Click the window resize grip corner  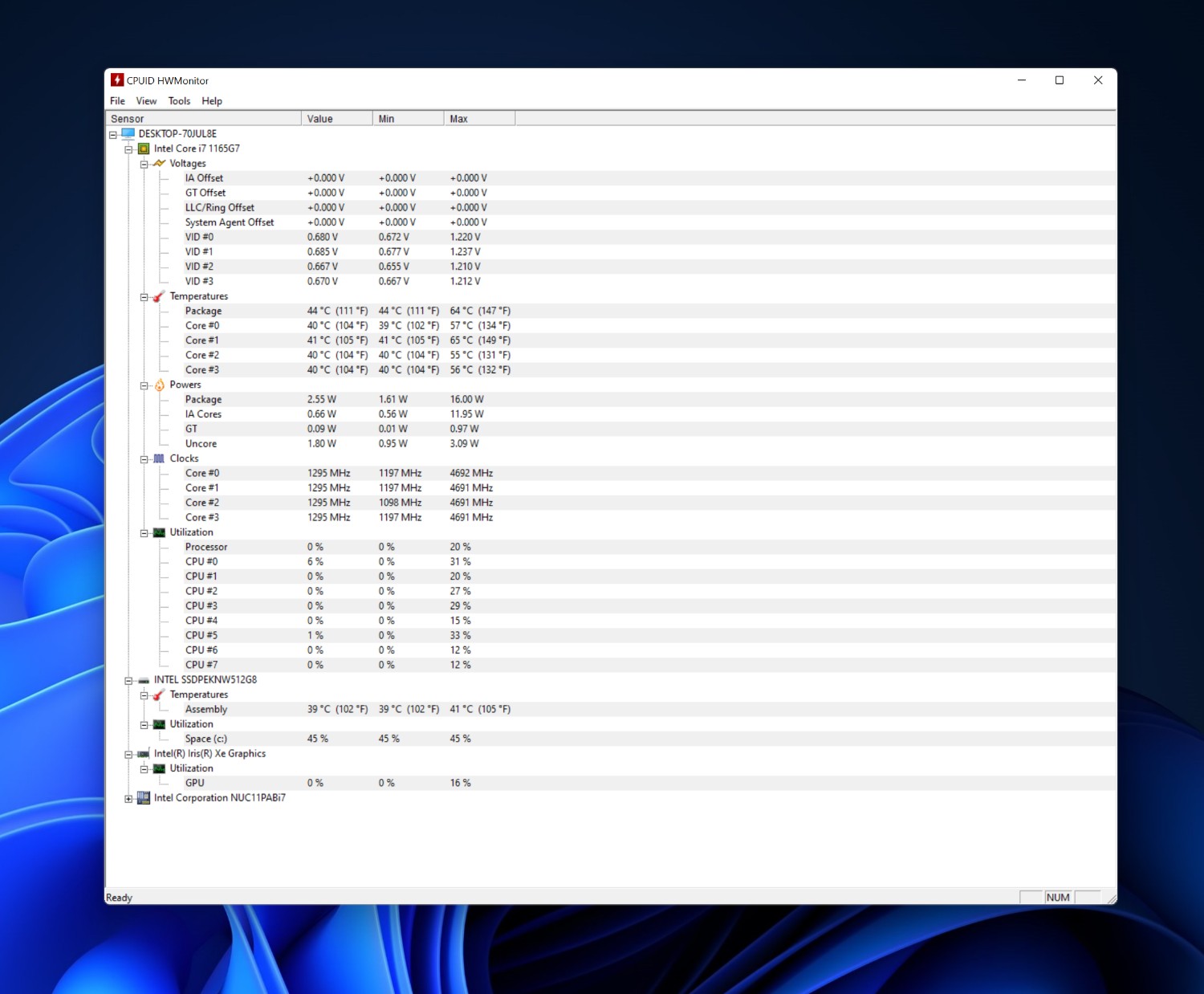pos(1111,898)
